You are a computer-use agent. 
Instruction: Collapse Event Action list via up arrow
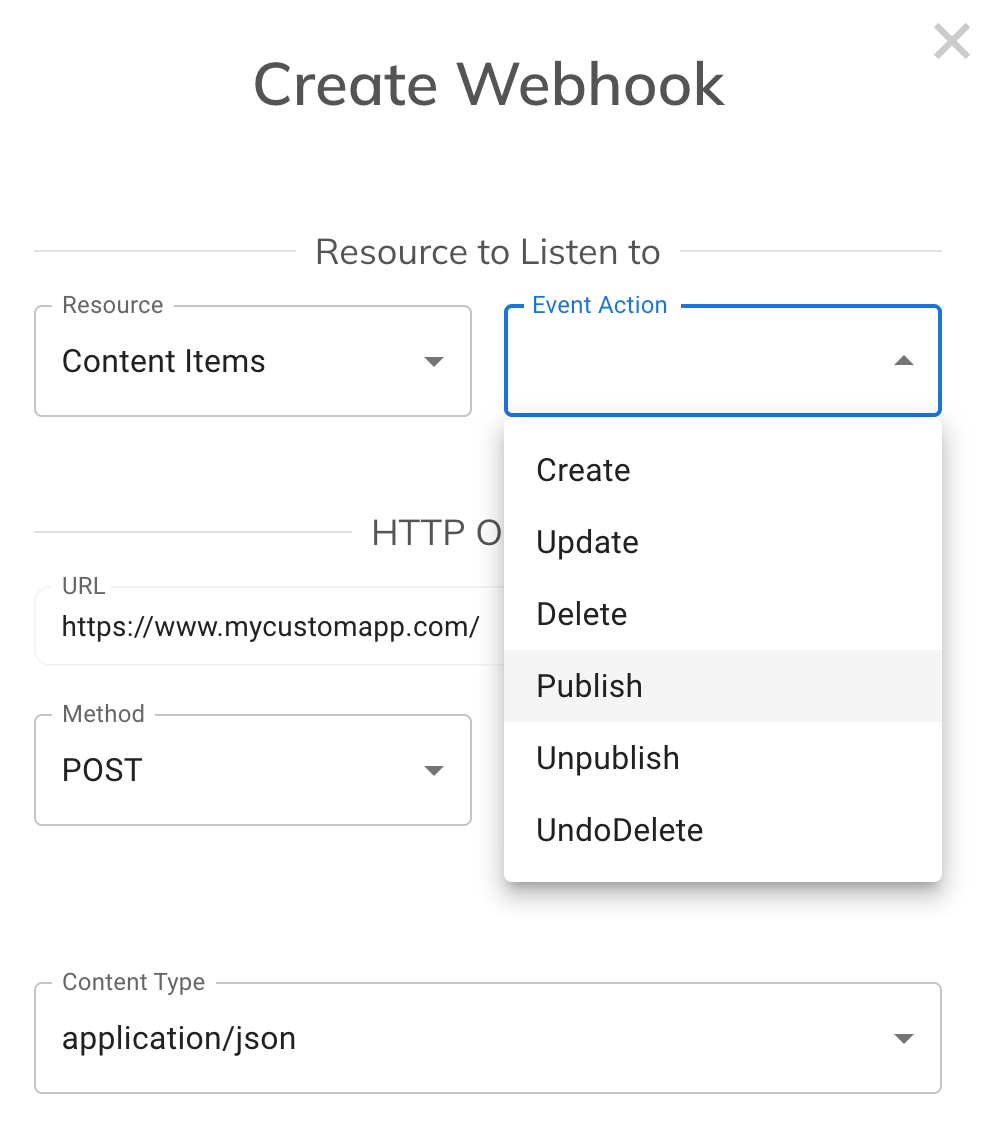[x=903, y=361]
